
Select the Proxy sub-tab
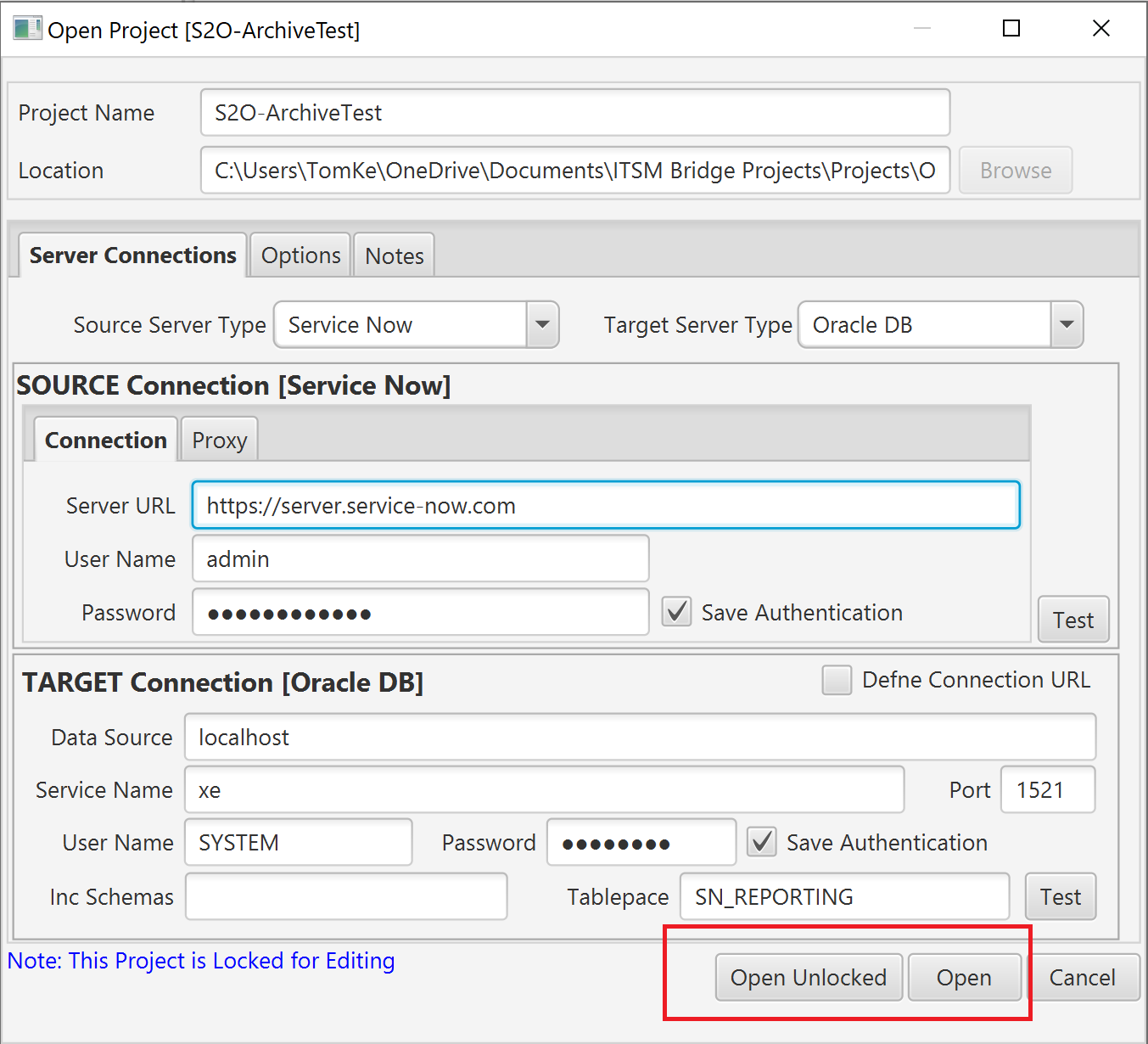[220, 440]
